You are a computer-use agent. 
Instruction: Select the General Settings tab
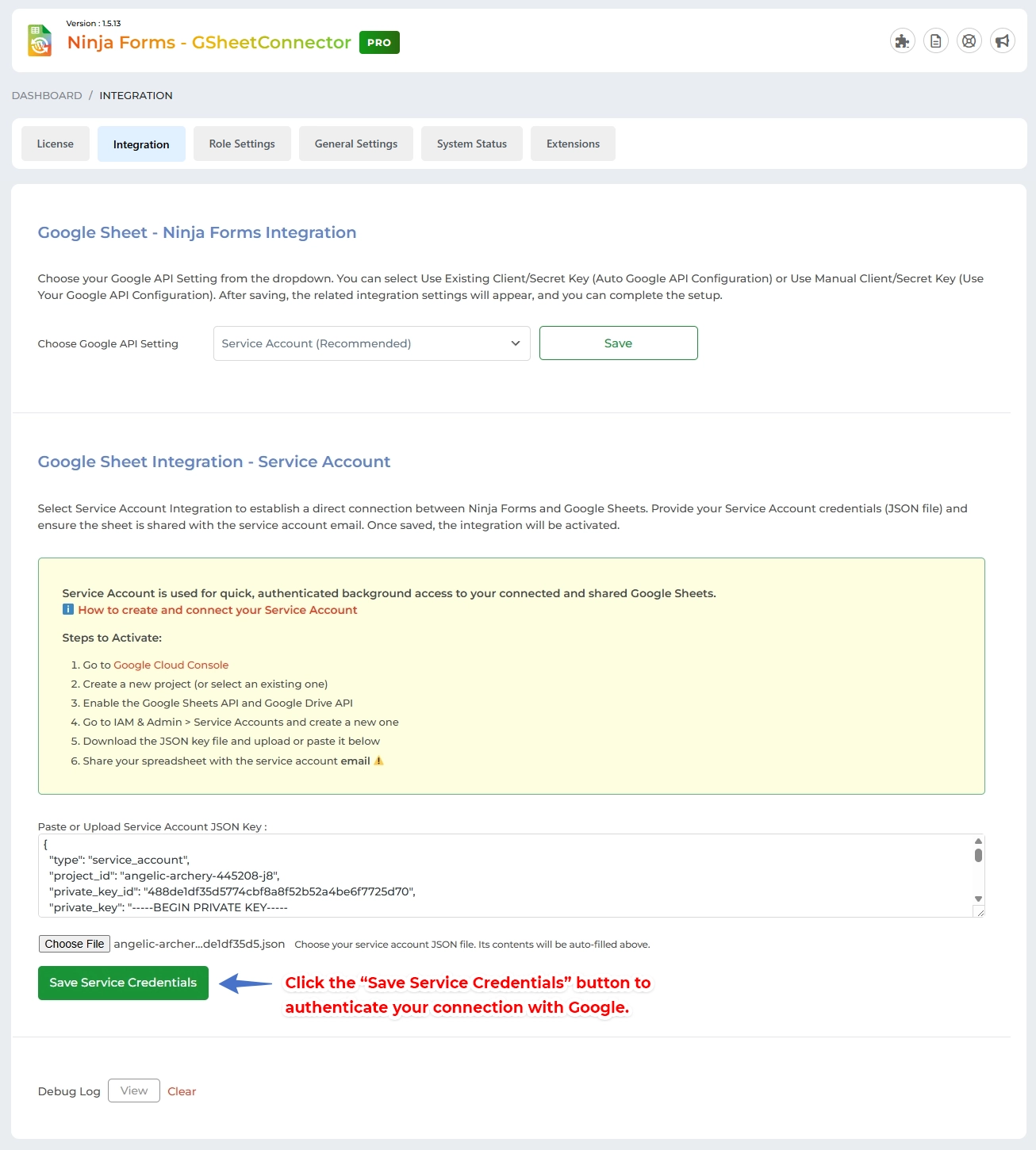point(355,144)
